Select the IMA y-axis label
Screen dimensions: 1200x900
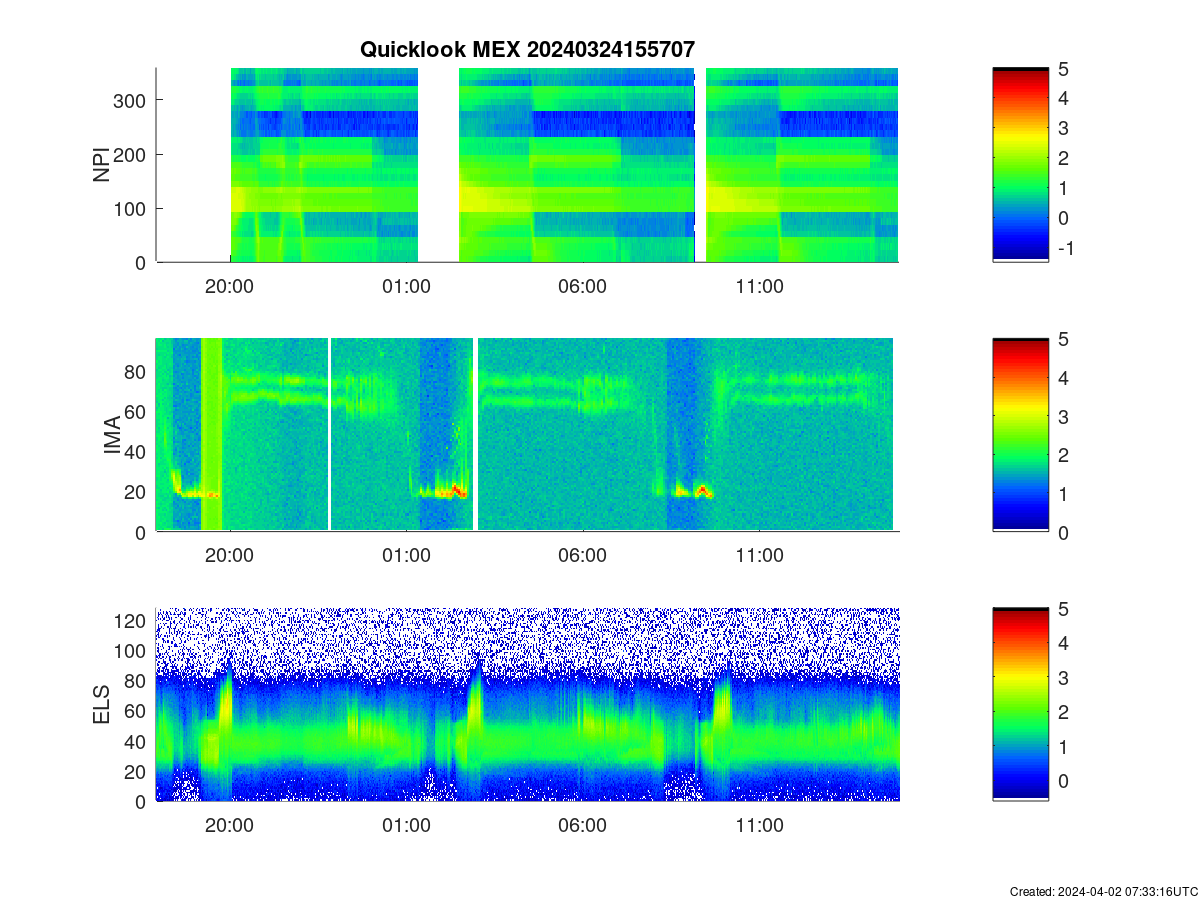point(112,436)
